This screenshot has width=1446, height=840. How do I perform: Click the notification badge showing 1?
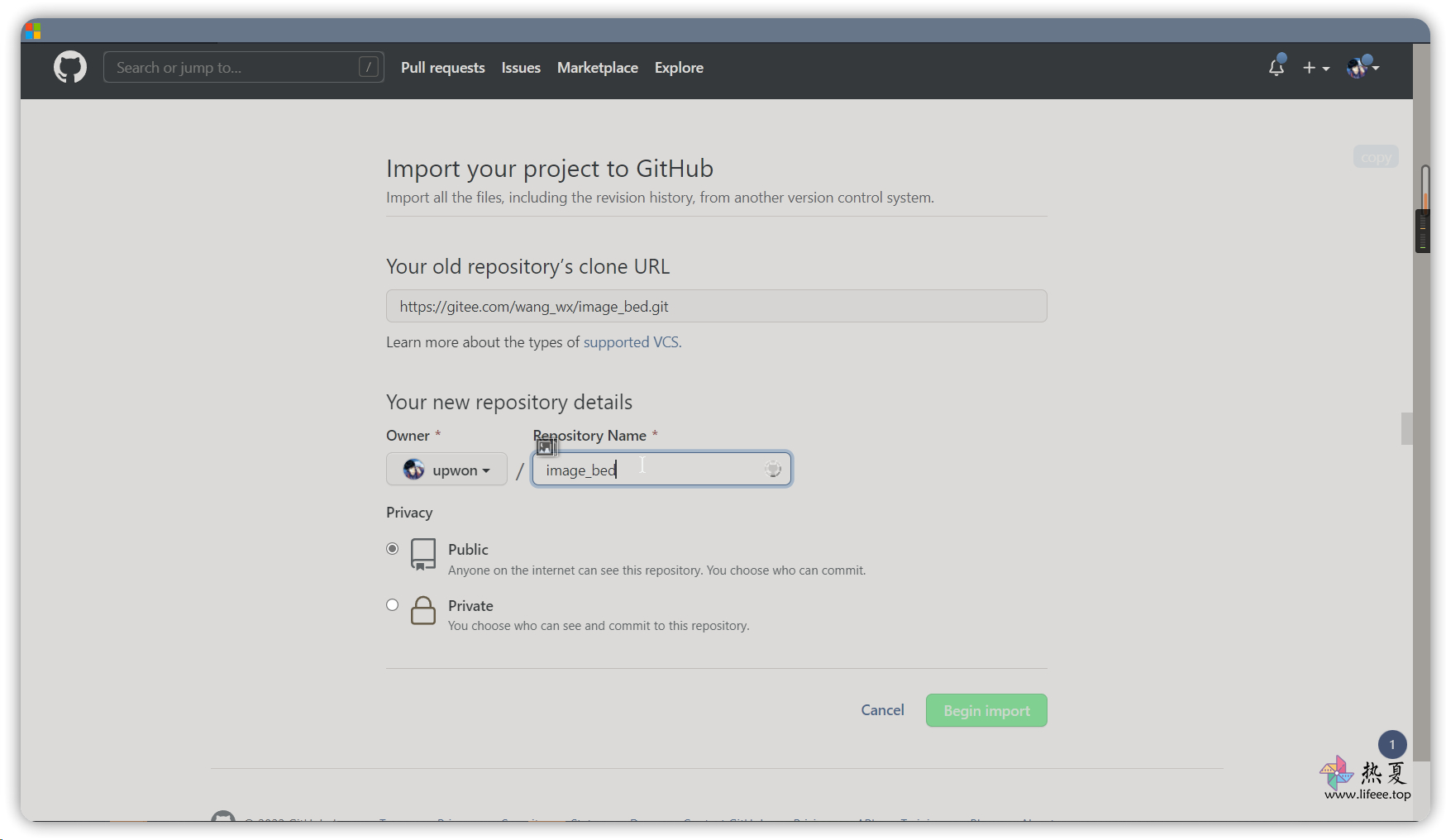(1392, 744)
